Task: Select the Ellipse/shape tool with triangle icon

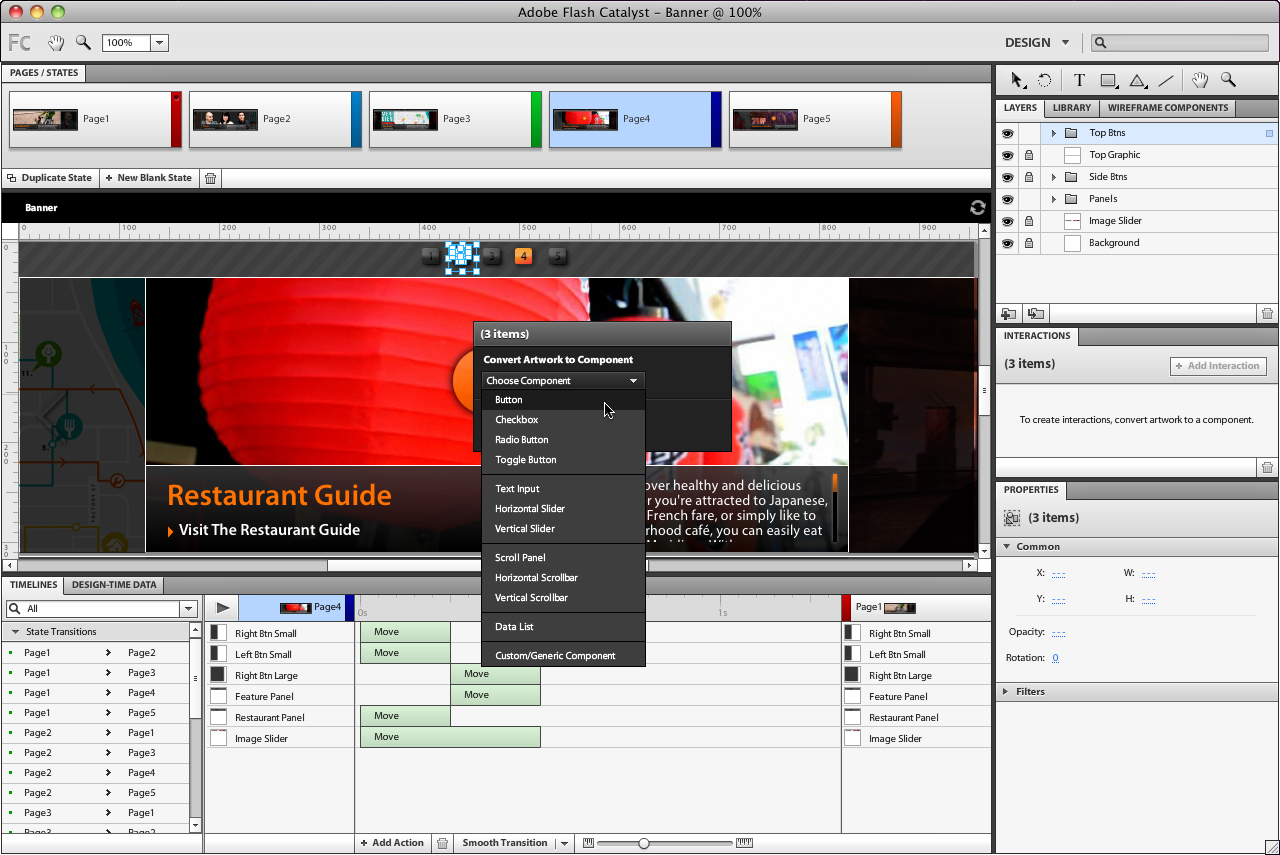Action: coord(1138,79)
